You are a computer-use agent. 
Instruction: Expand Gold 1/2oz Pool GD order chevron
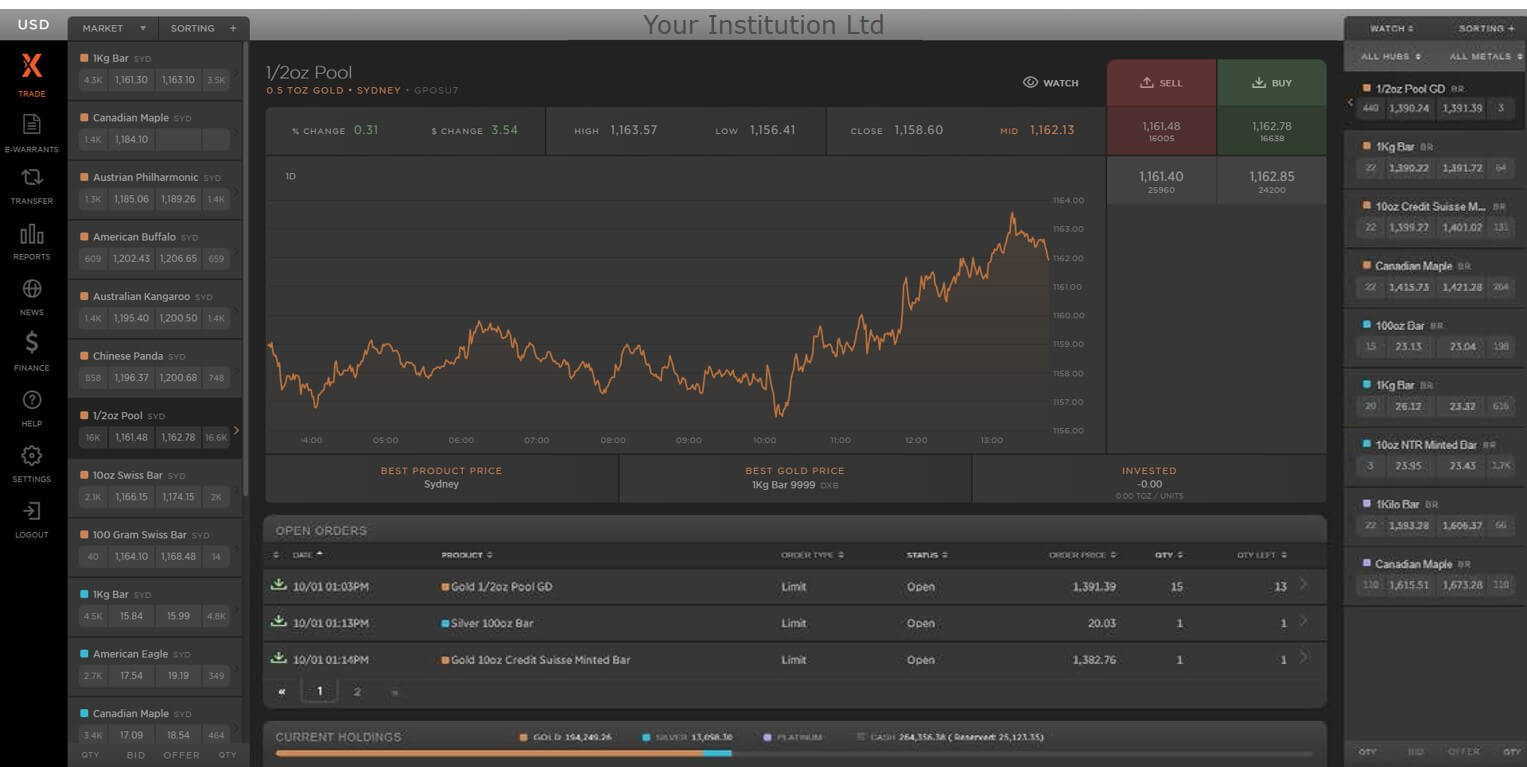tap(1302, 585)
